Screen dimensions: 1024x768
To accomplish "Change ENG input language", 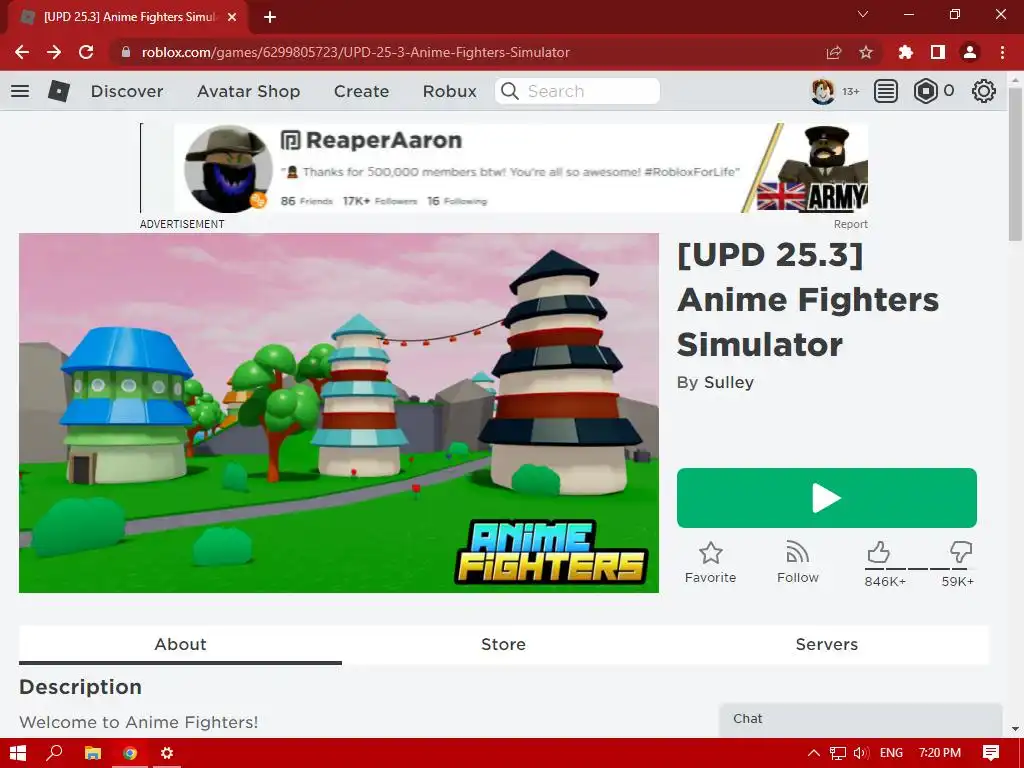I will point(891,753).
